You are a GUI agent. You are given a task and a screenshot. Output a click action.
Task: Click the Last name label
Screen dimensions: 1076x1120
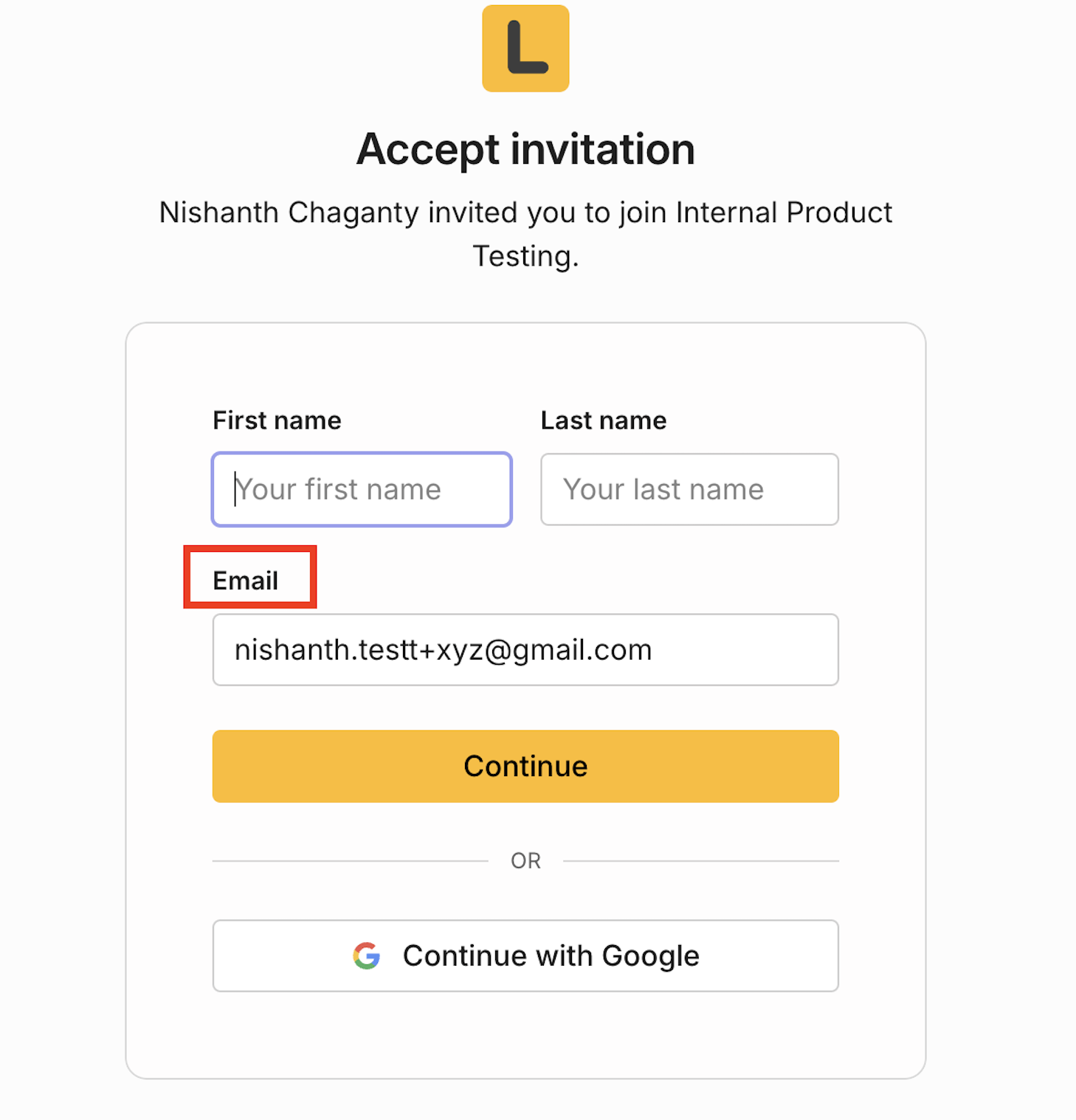click(604, 420)
